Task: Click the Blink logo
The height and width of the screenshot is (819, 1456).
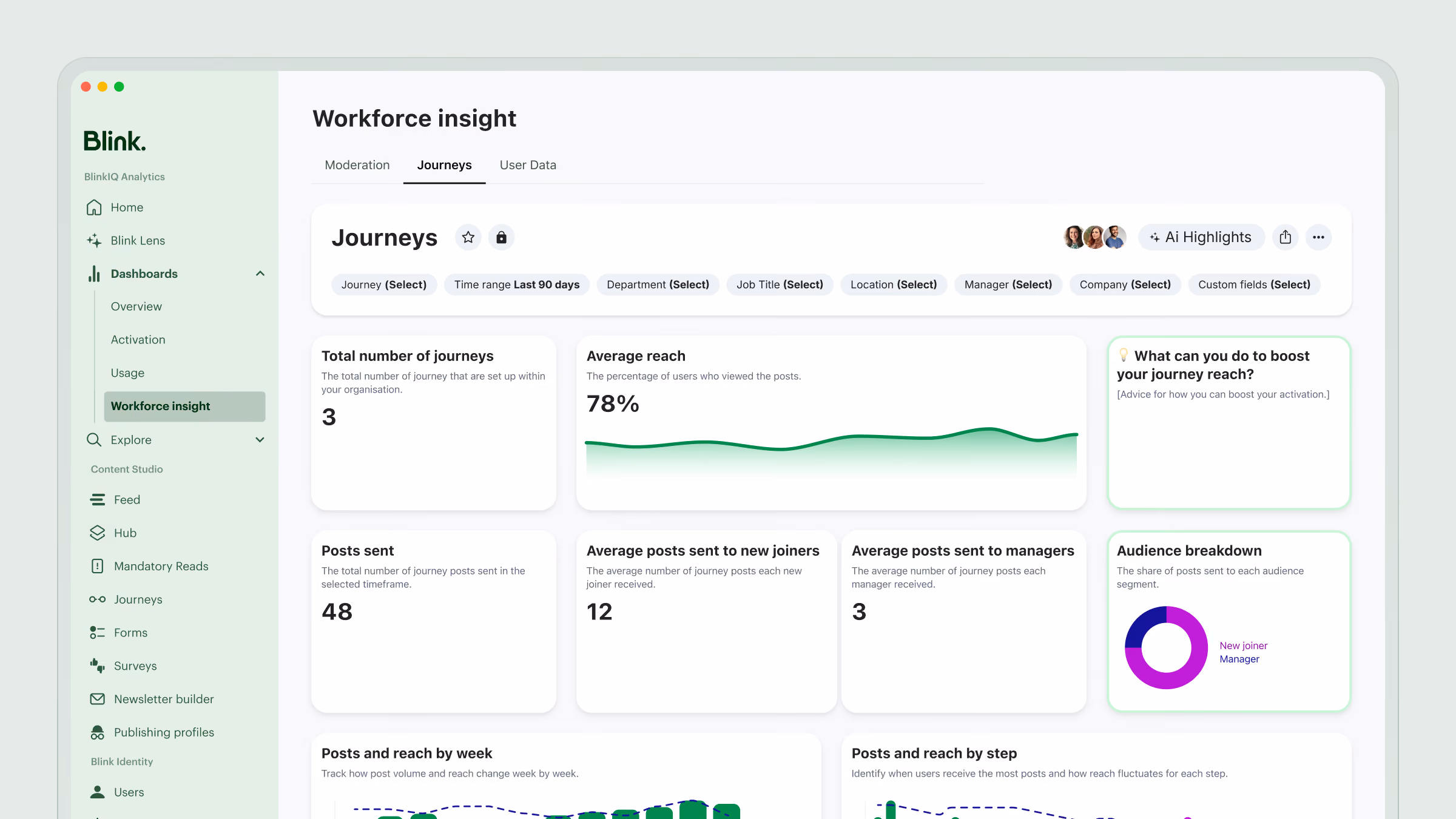Action: click(115, 141)
